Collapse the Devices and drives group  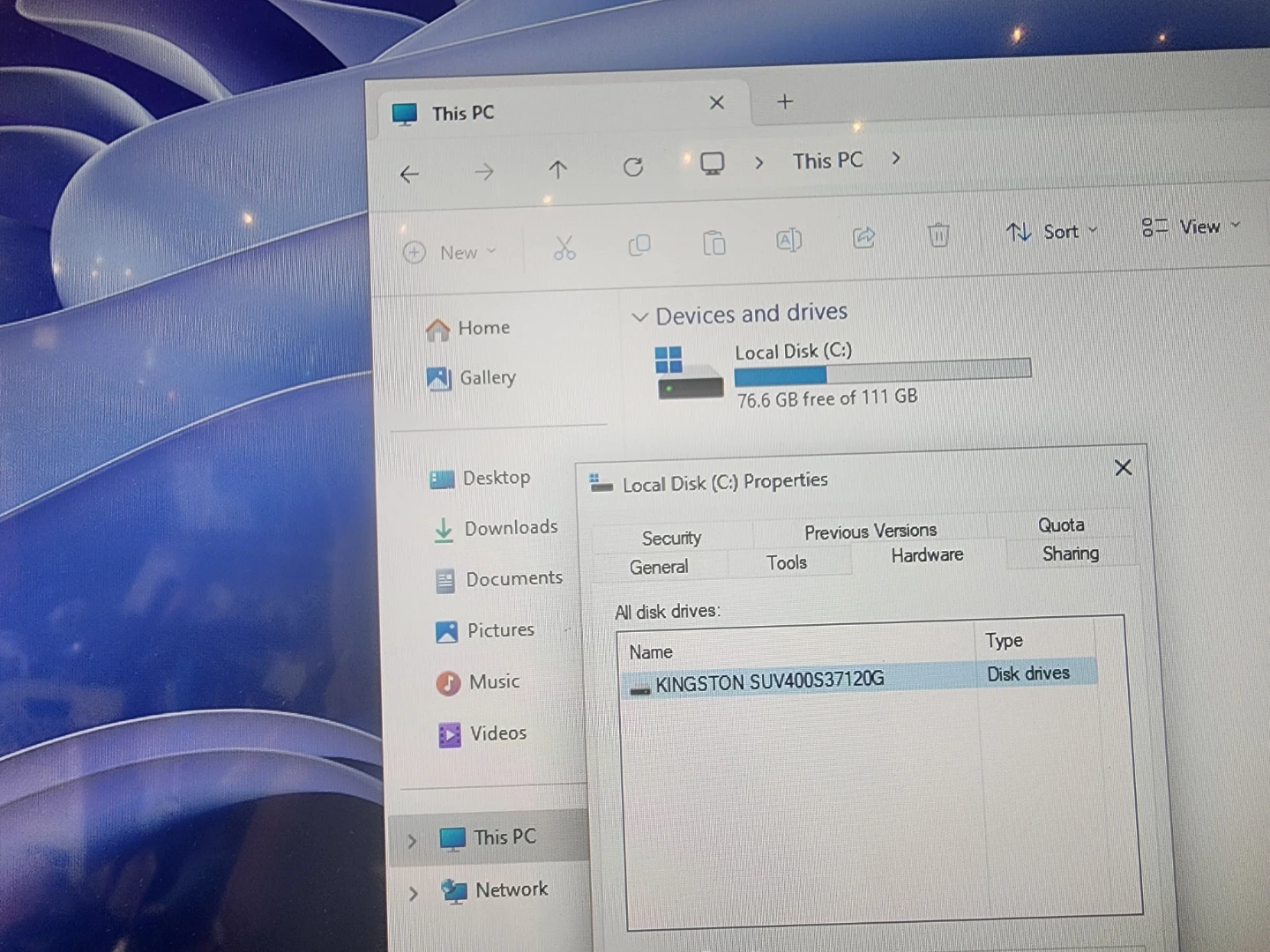[x=639, y=317]
